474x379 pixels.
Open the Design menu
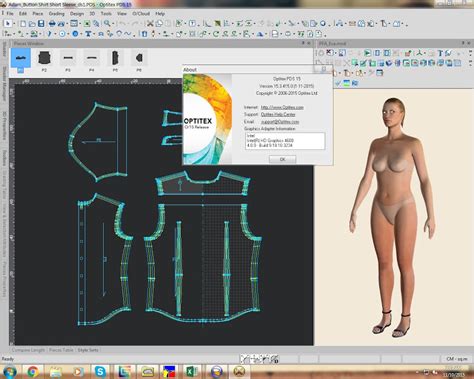point(77,13)
